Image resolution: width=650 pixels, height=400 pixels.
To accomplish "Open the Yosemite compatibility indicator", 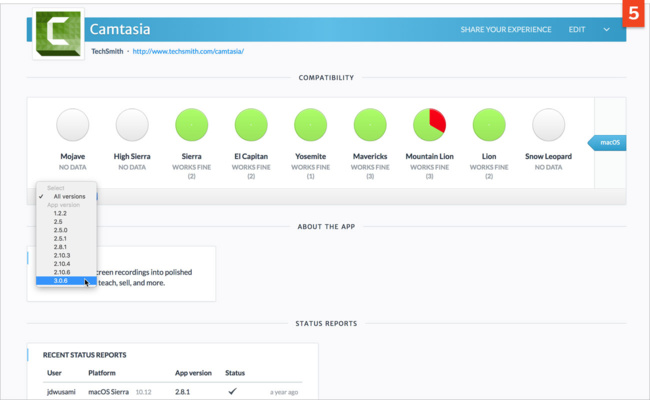I will (x=310, y=125).
